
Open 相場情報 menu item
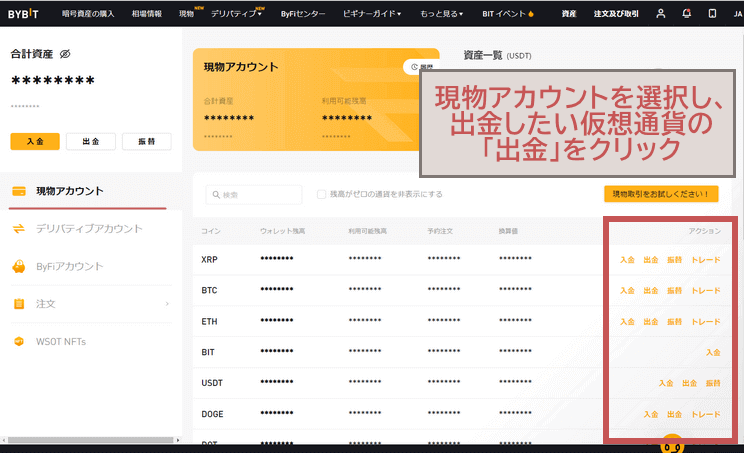click(x=147, y=14)
